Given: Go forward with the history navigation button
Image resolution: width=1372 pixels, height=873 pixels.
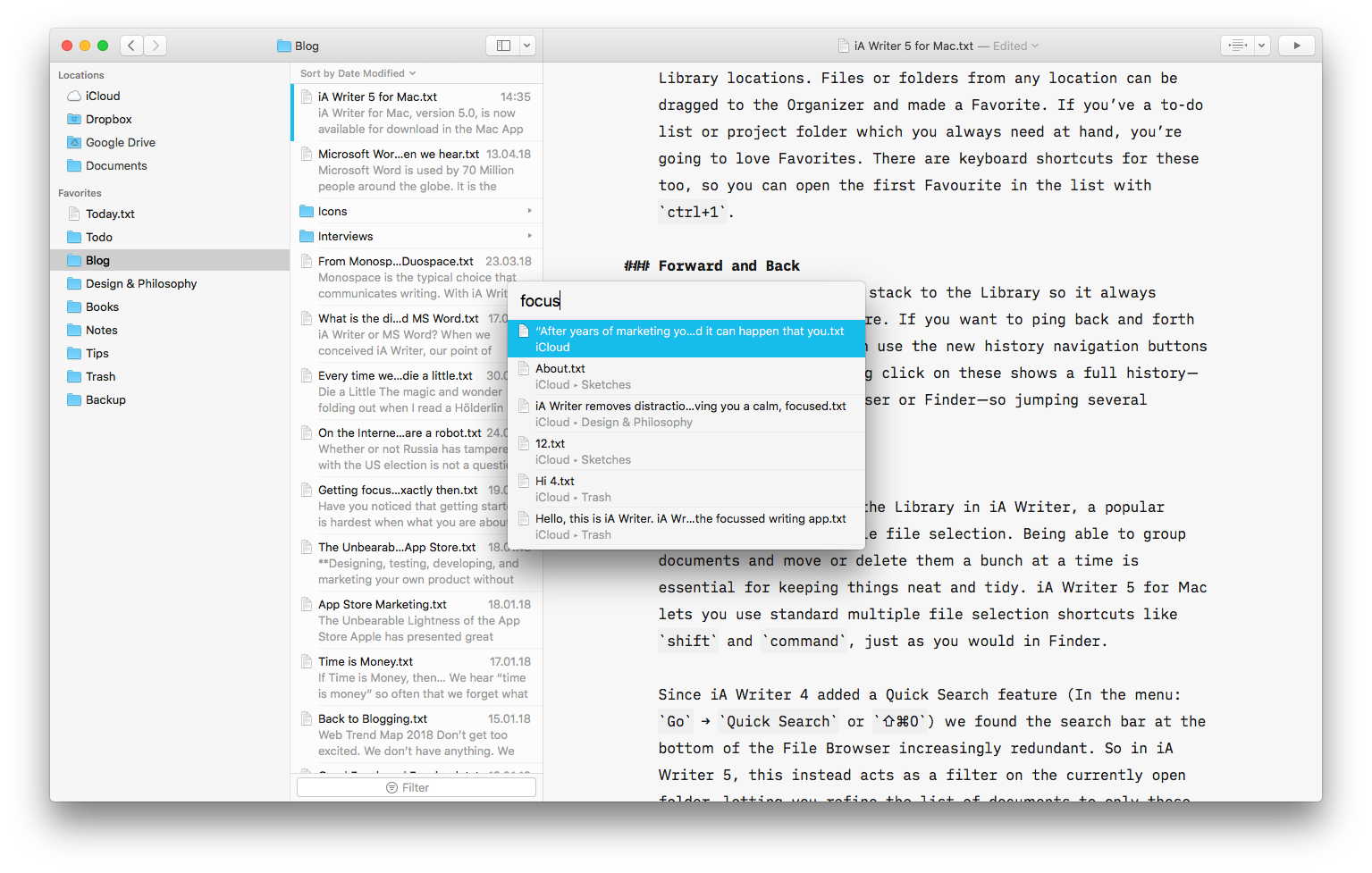Looking at the screenshot, I should (156, 46).
